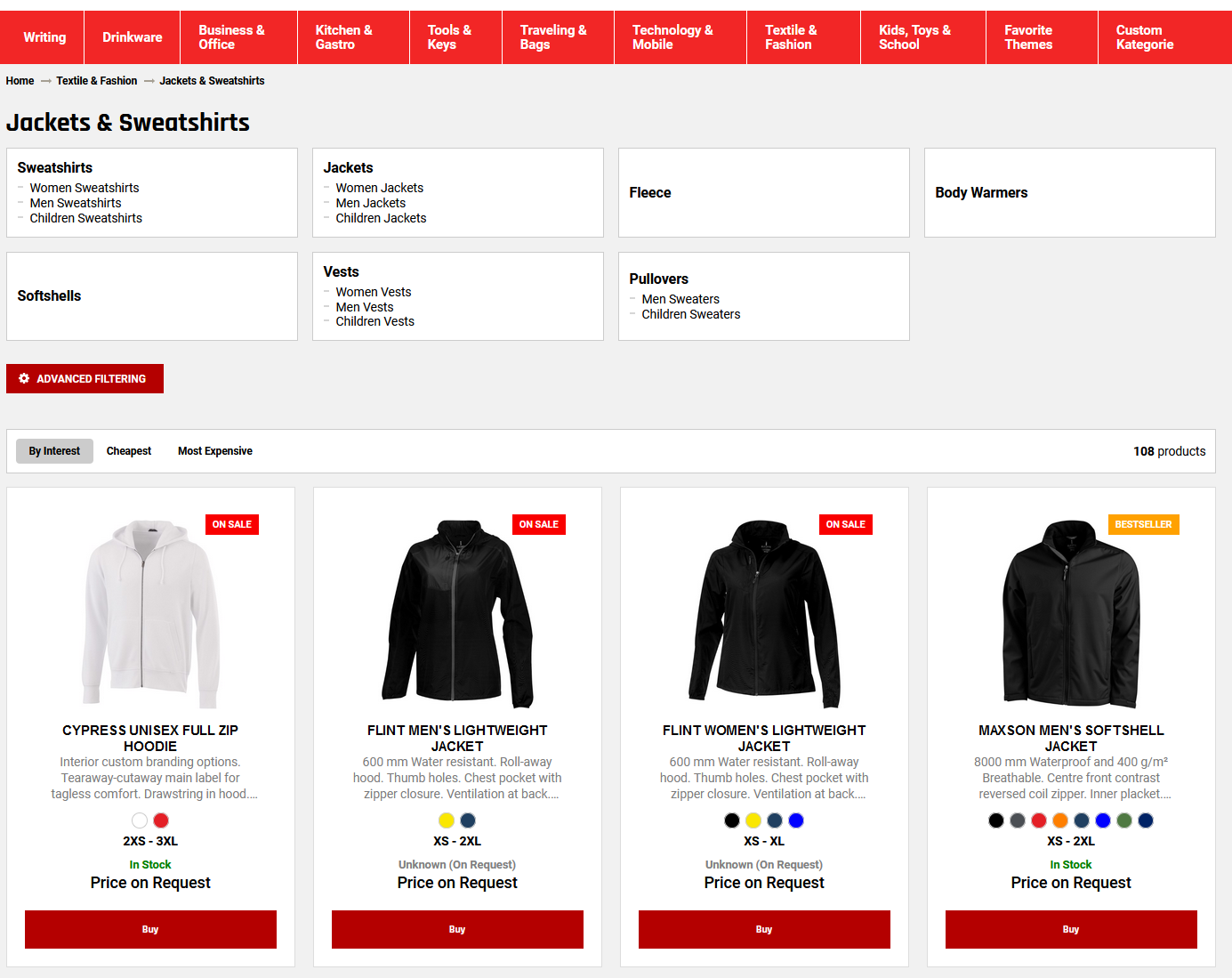This screenshot has width=1232, height=978.
Task: Open Cypress Unisex Full Zip Hoodie title
Action: (x=150, y=738)
